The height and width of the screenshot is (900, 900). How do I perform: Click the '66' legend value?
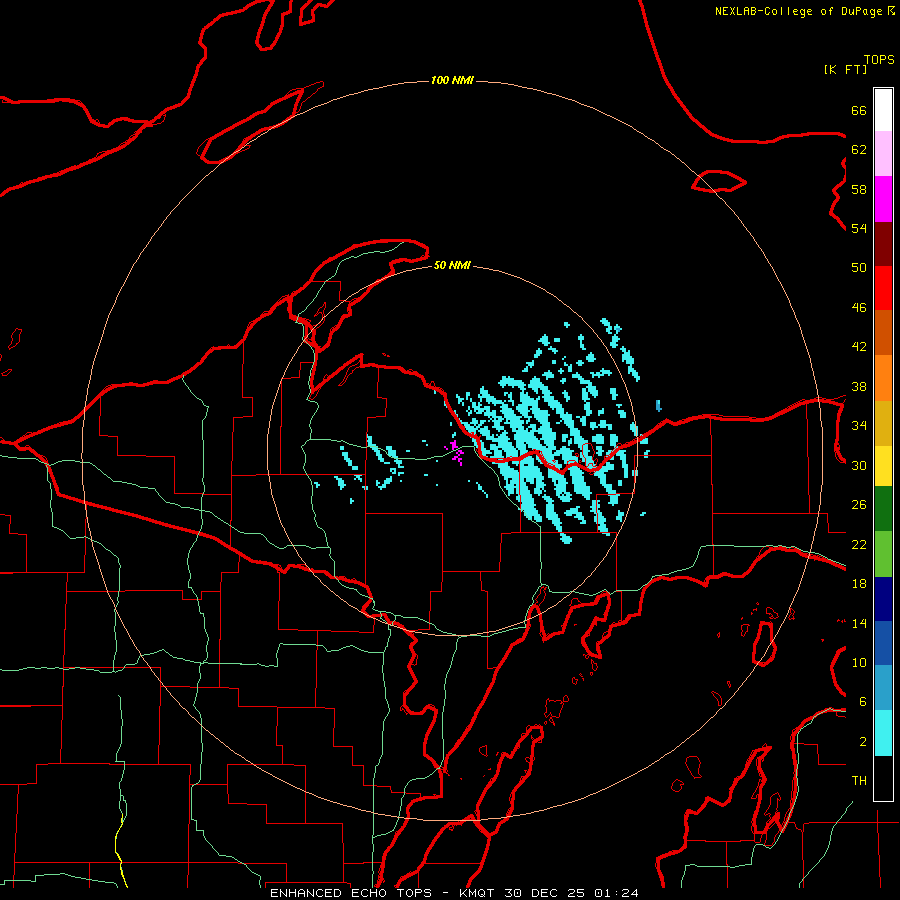[x=859, y=110]
